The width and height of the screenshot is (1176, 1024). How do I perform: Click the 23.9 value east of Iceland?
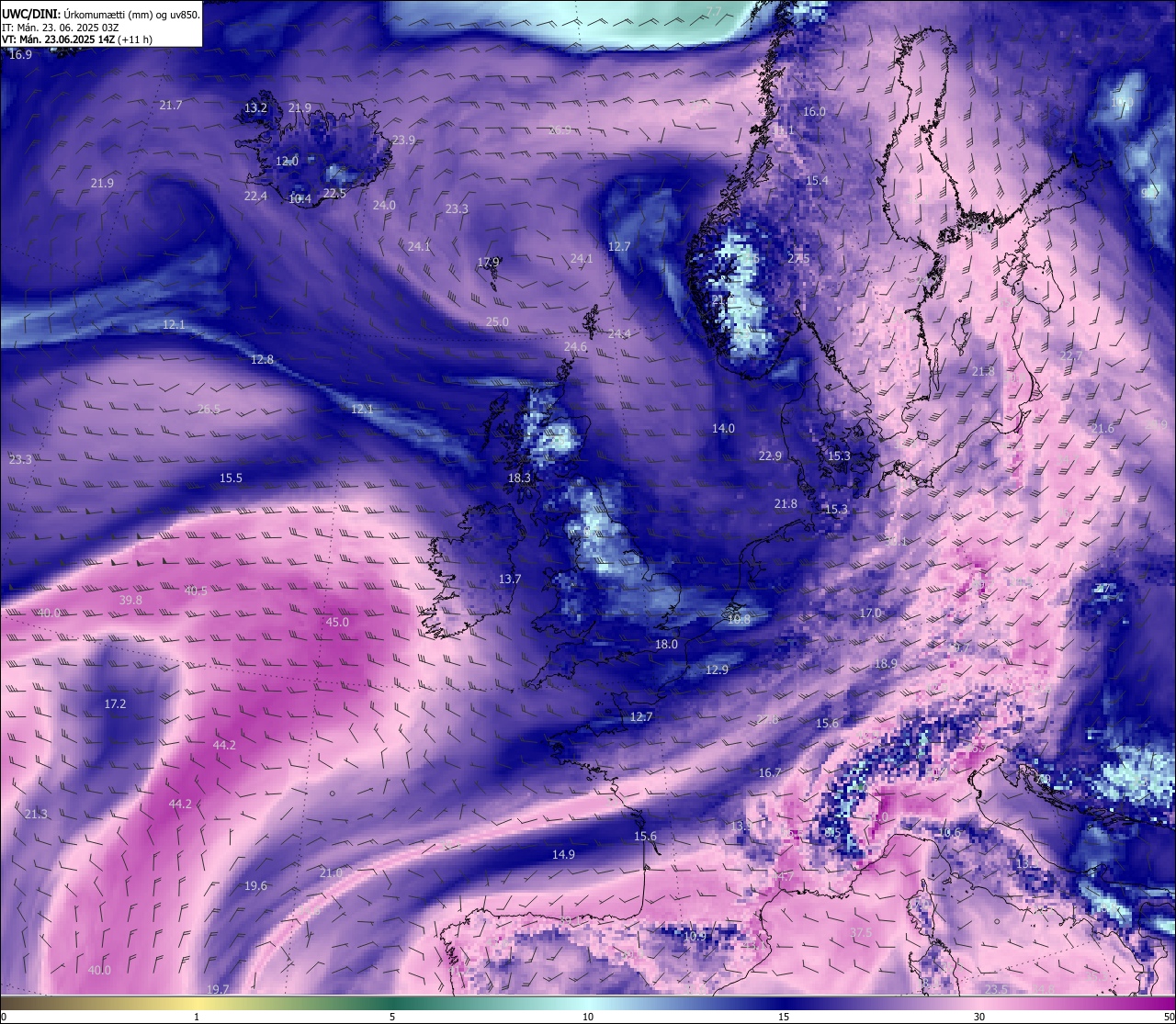tap(403, 141)
